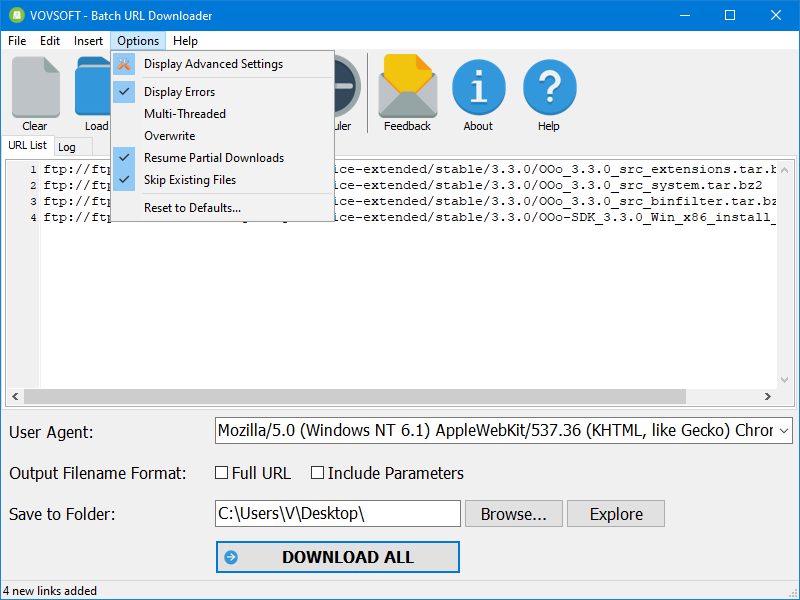Click the vertical scroll up arrow in URL list

(x=785, y=170)
